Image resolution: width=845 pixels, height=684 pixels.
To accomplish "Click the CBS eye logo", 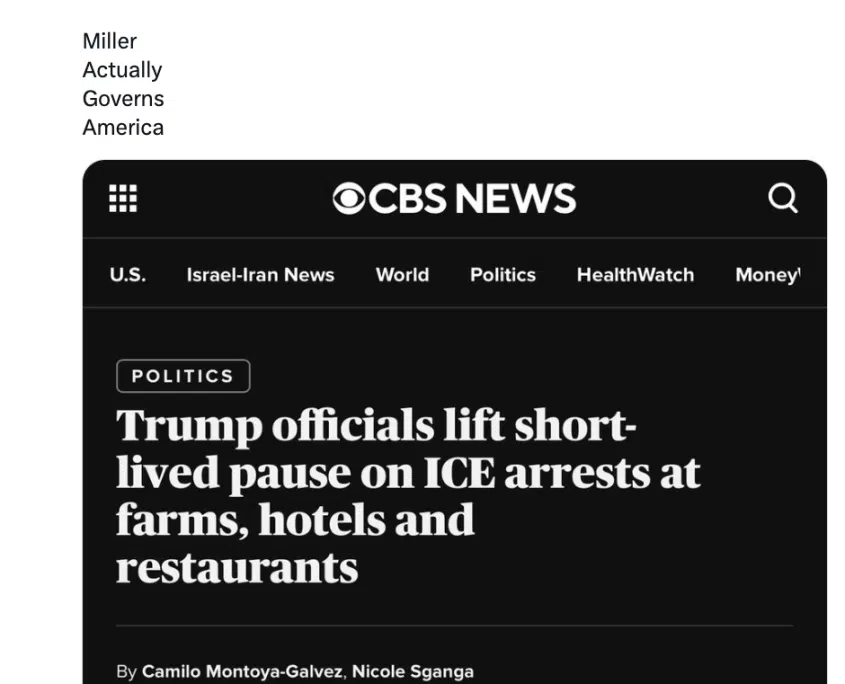I will tap(349, 198).
